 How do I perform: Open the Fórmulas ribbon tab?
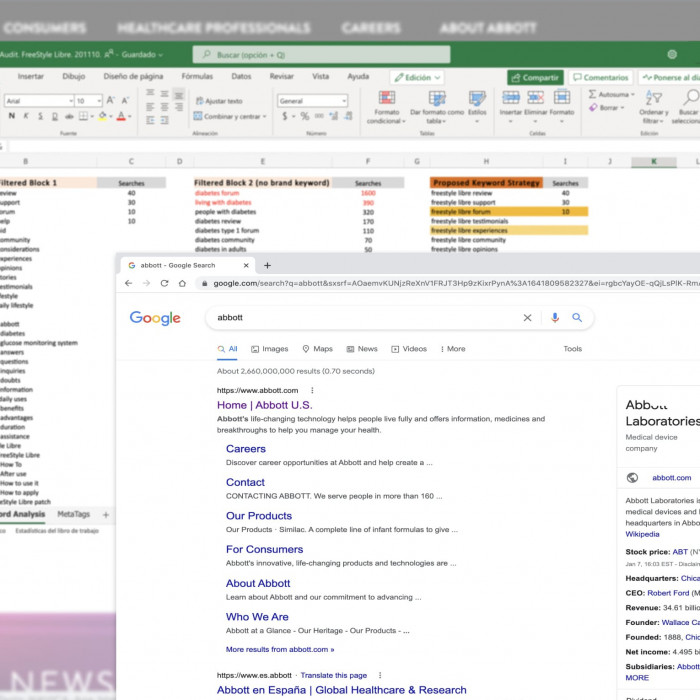point(197,76)
